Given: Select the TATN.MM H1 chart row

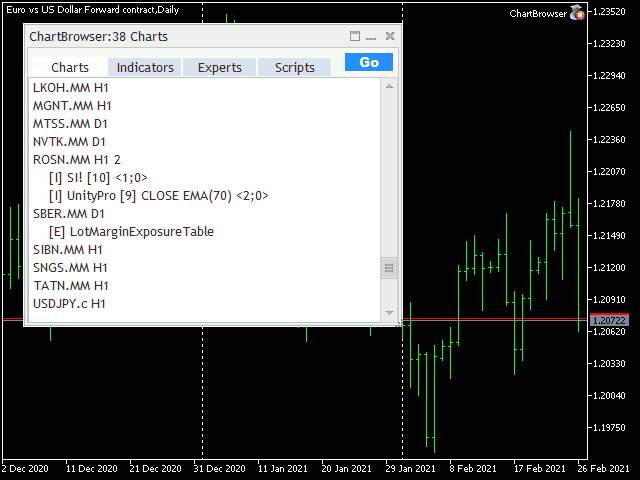Looking at the screenshot, I should pos(205,285).
